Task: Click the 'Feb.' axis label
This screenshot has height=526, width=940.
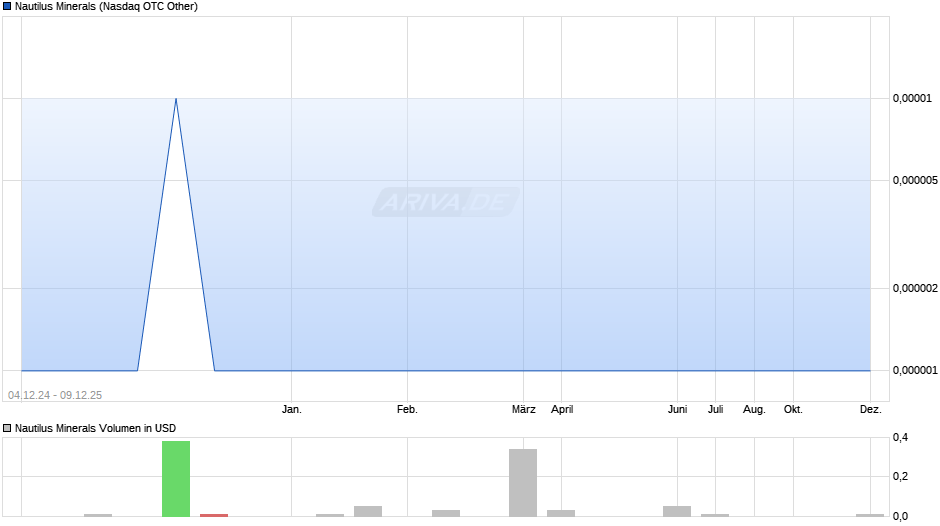Action: 407,410
